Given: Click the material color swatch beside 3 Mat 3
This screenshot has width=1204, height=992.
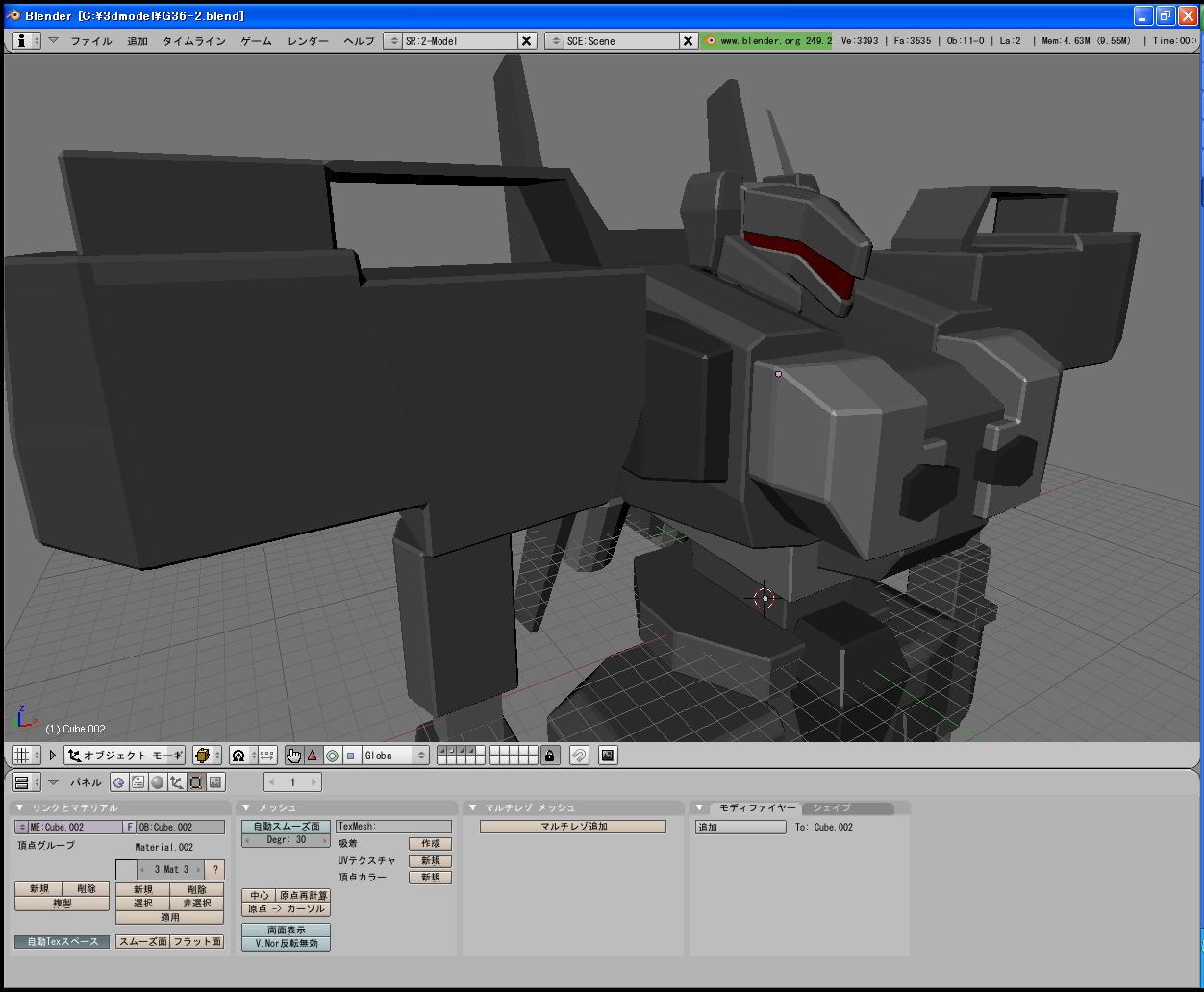Looking at the screenshot, I should pyautogui.click(x=126, y=870).
